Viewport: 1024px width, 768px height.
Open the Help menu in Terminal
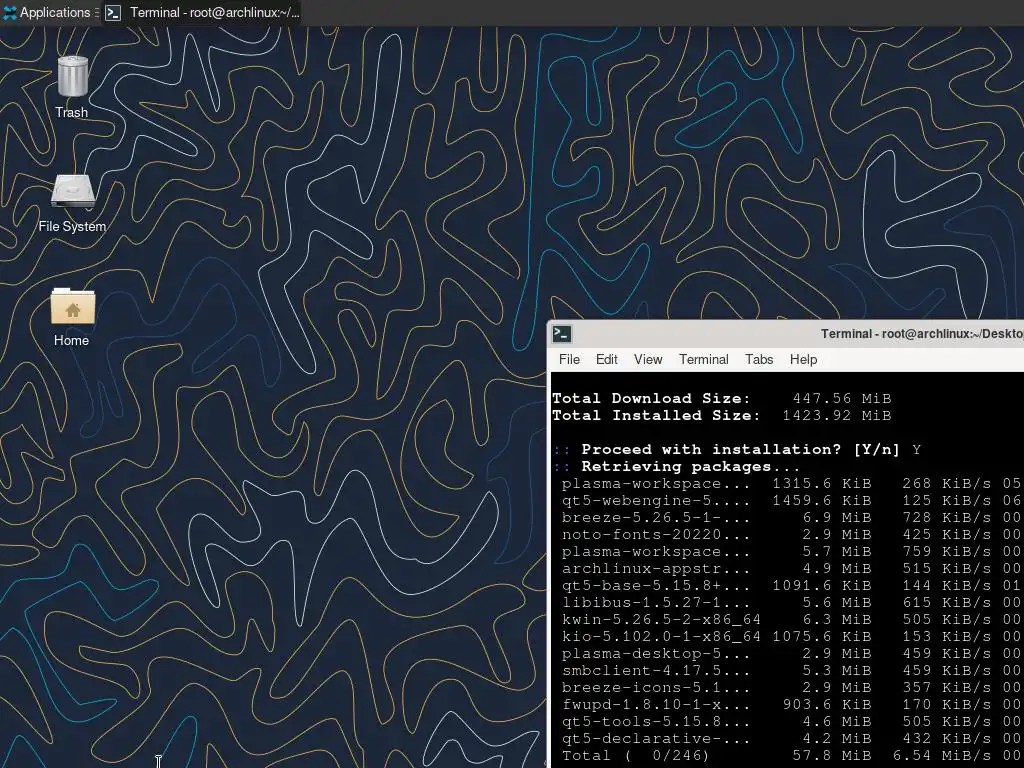pos(803,359)
